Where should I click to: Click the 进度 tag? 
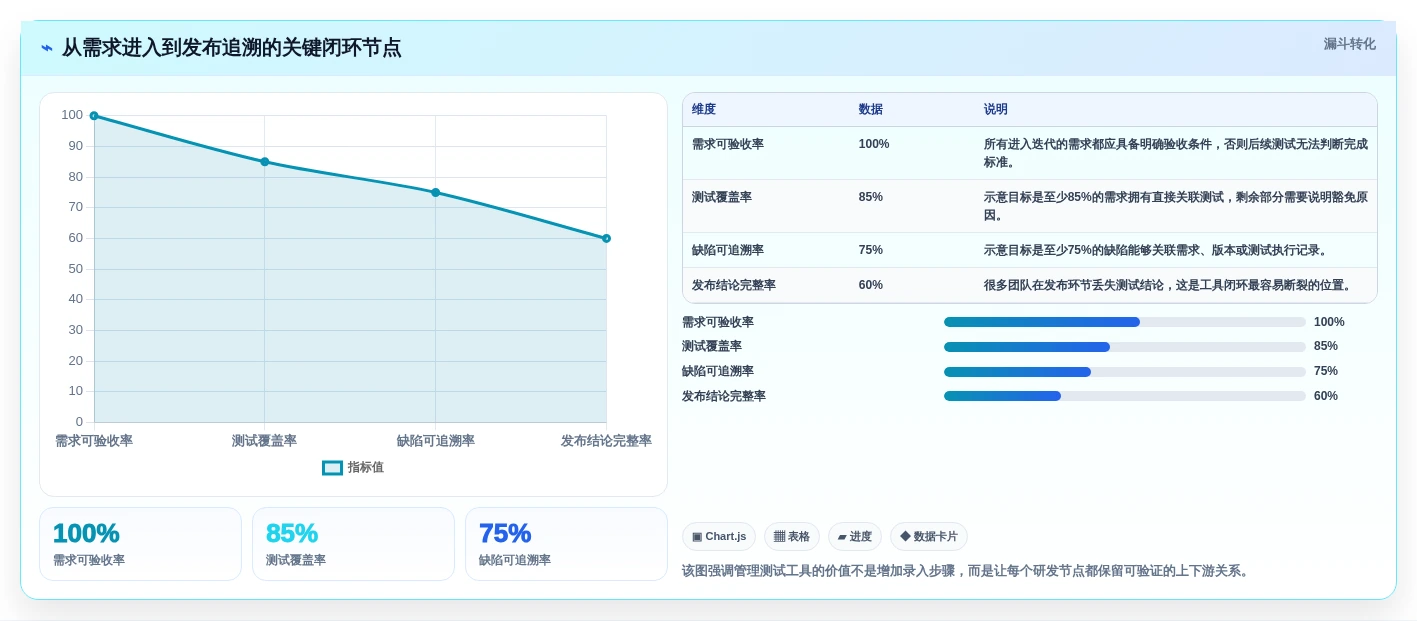pos(855,537)
